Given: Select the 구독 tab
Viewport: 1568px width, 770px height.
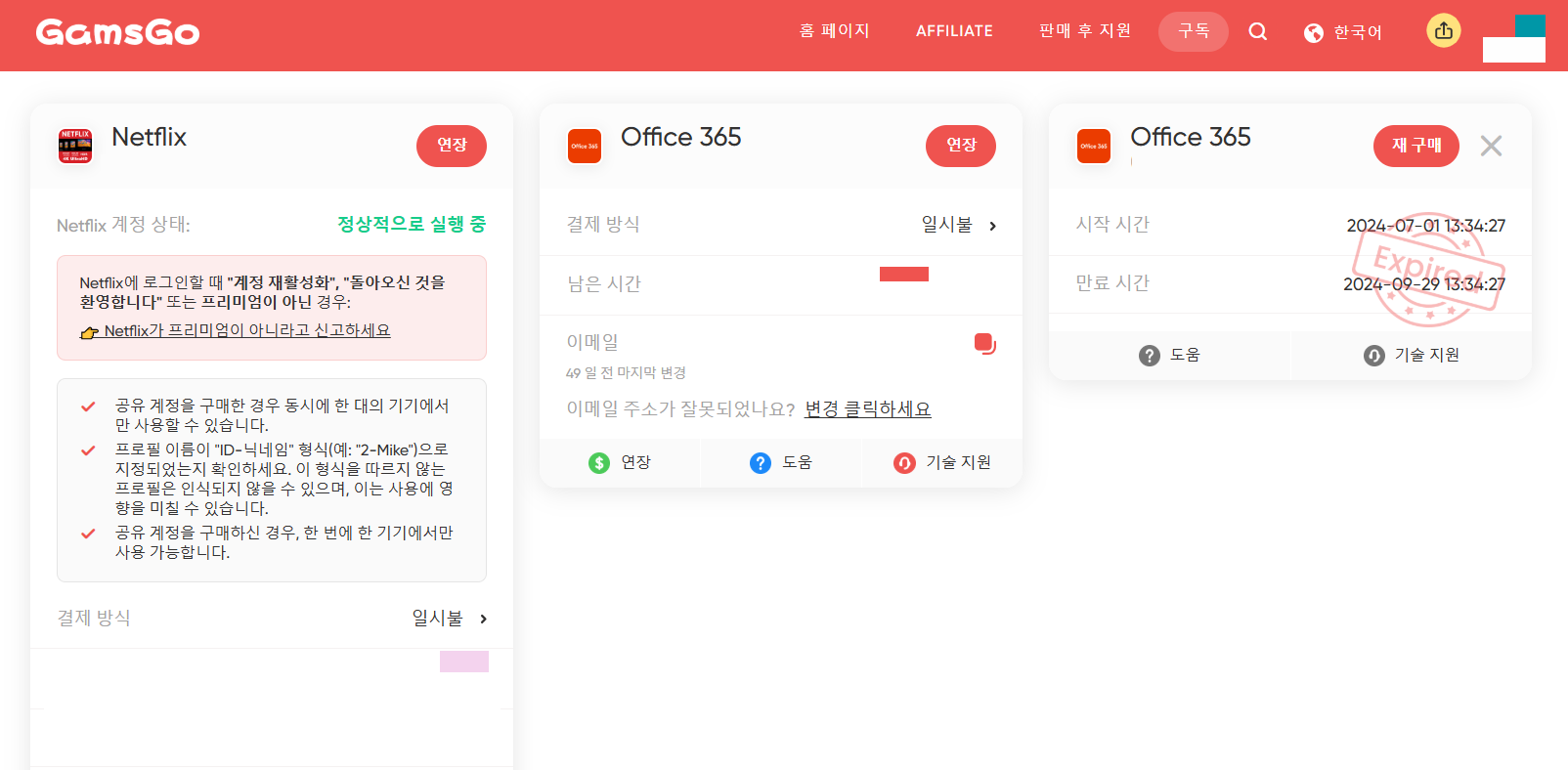Looking at the screenshot, I should click(x=1194, y=31).
